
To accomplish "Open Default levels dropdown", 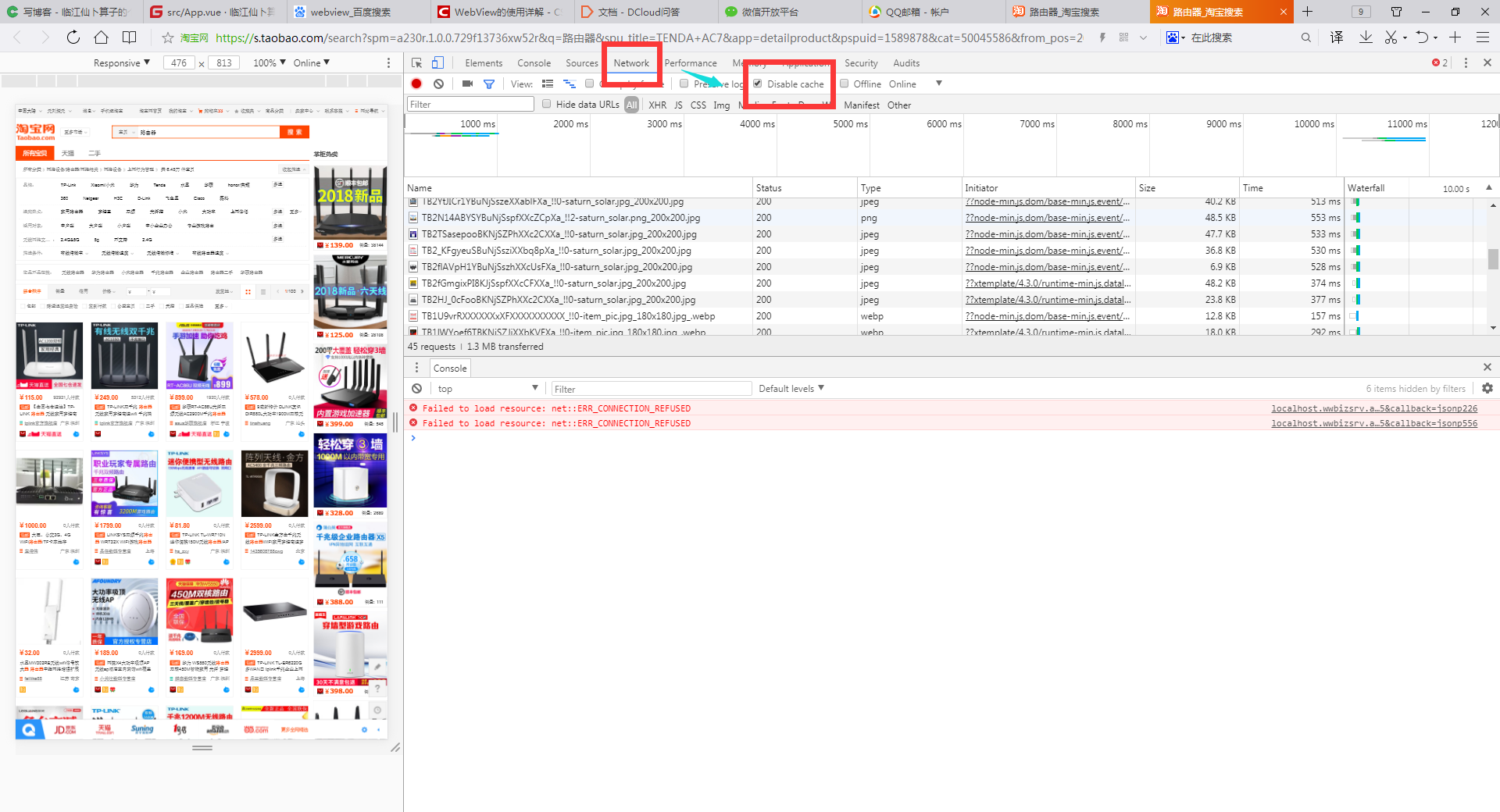I will [x=791, y=389].
